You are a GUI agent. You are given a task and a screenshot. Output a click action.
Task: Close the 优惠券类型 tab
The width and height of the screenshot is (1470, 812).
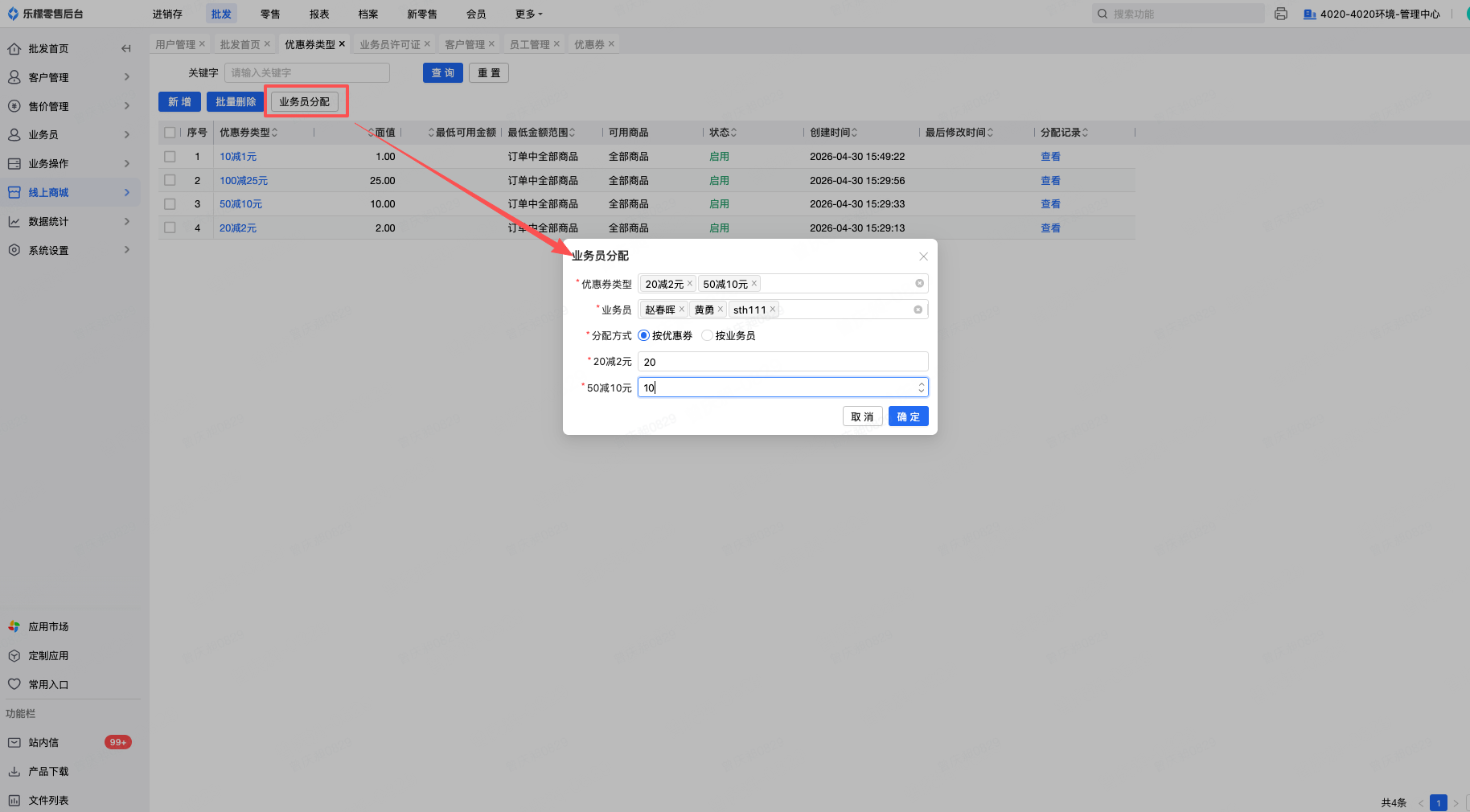pos(342,44)
